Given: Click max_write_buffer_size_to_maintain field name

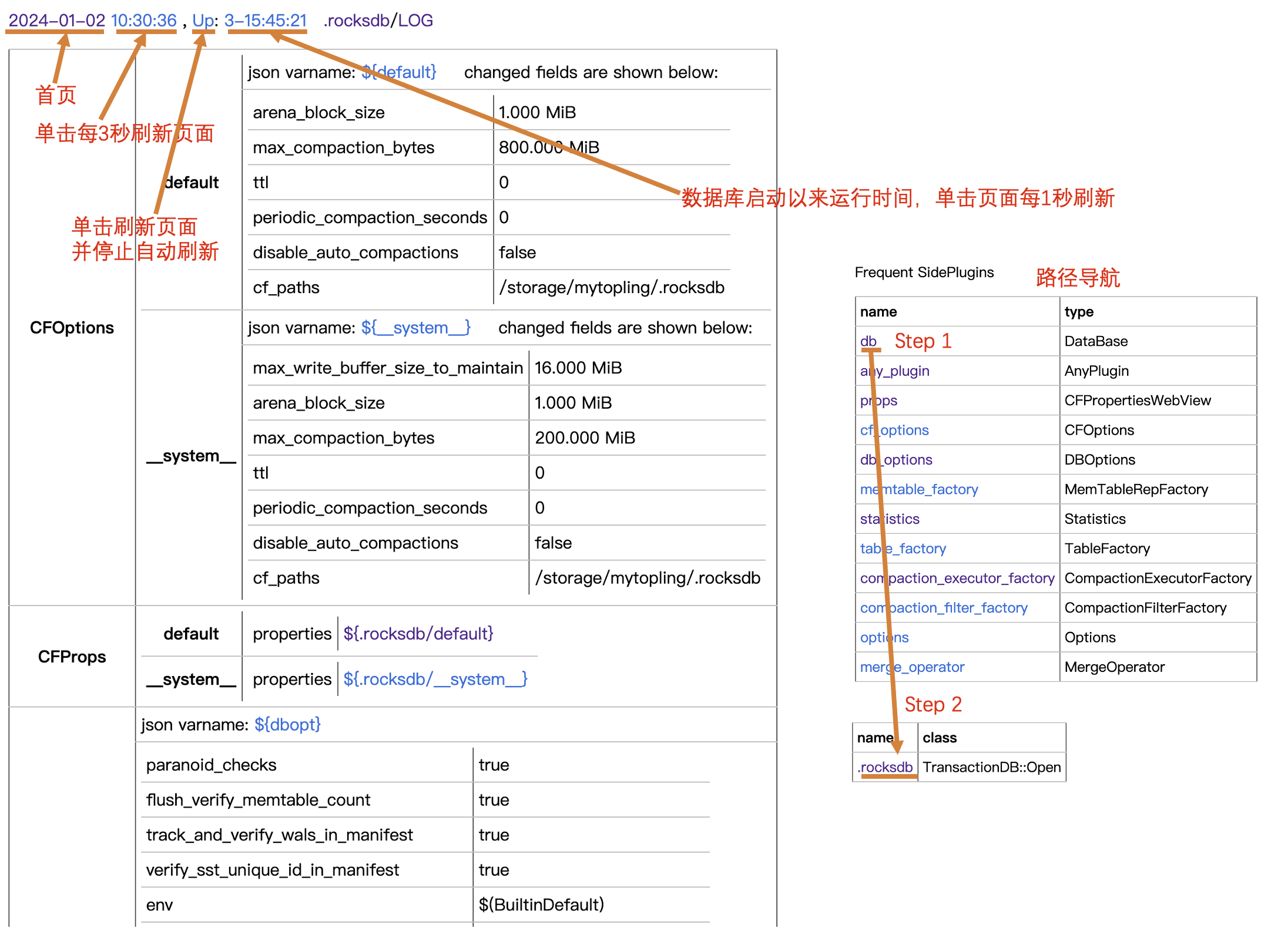Looking at the screenshot, I should coord(387,368).
